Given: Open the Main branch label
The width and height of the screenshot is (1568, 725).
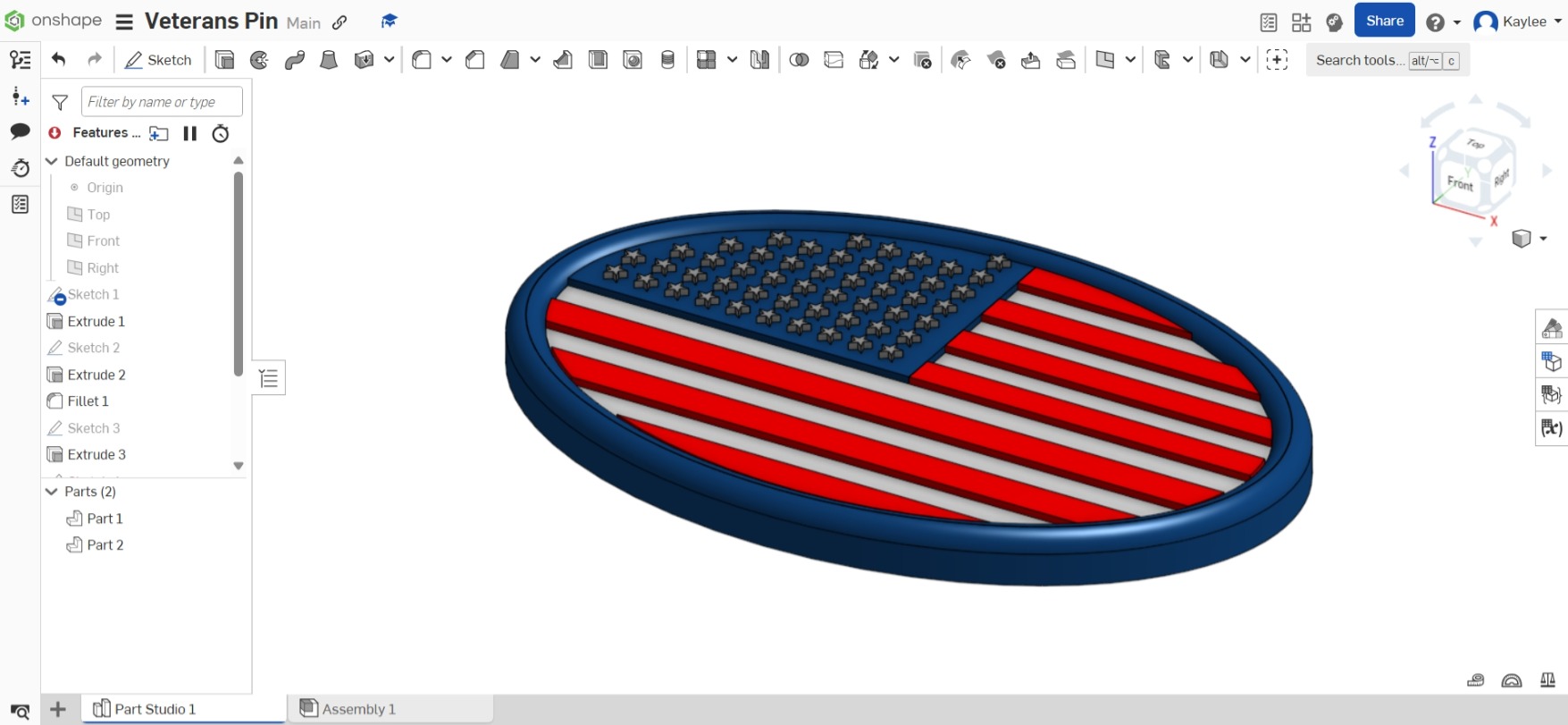Looking at the screenshot, I should click(x=304, y=23).
